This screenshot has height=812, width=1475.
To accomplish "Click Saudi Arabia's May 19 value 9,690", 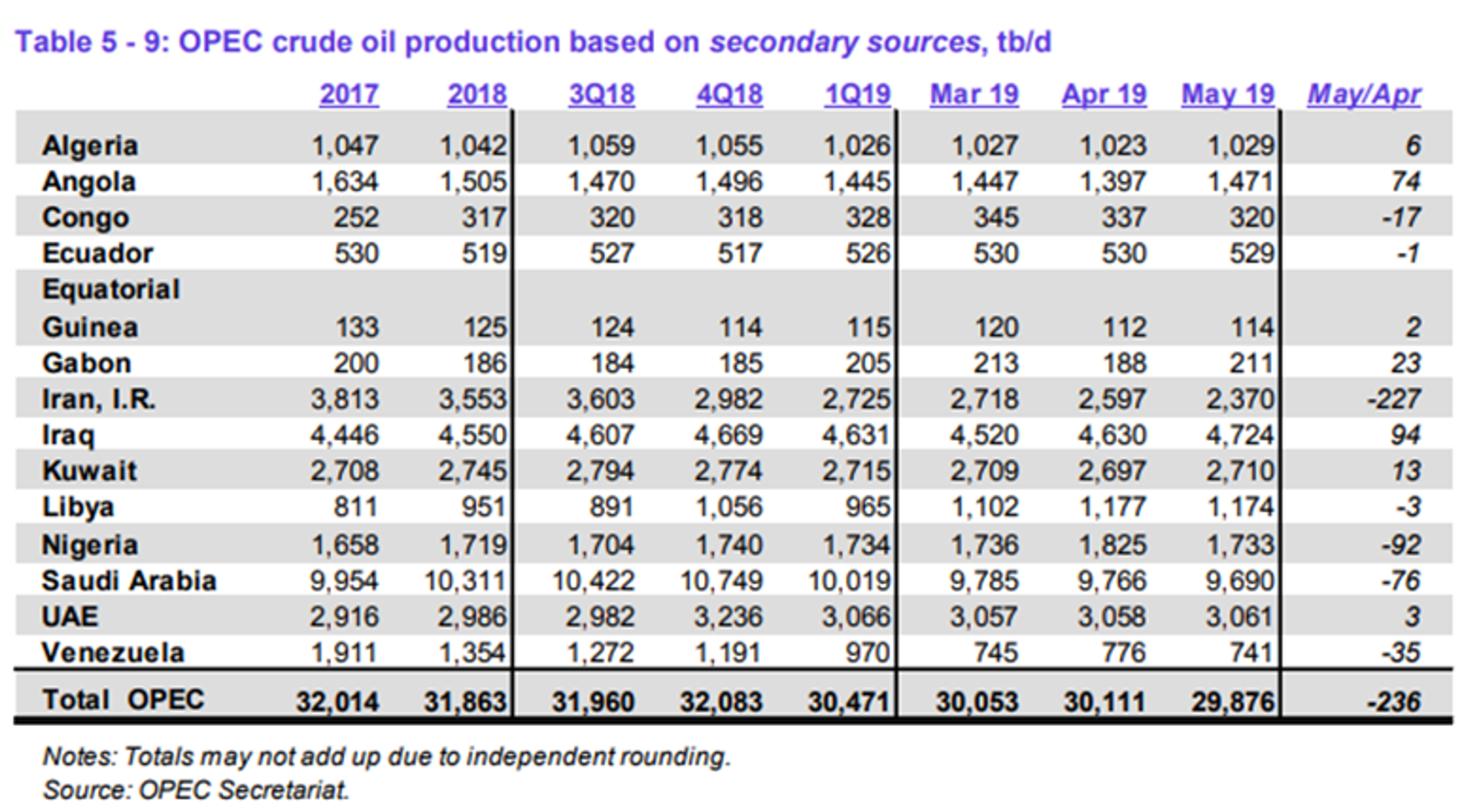I will click(x=1240, y=581).
